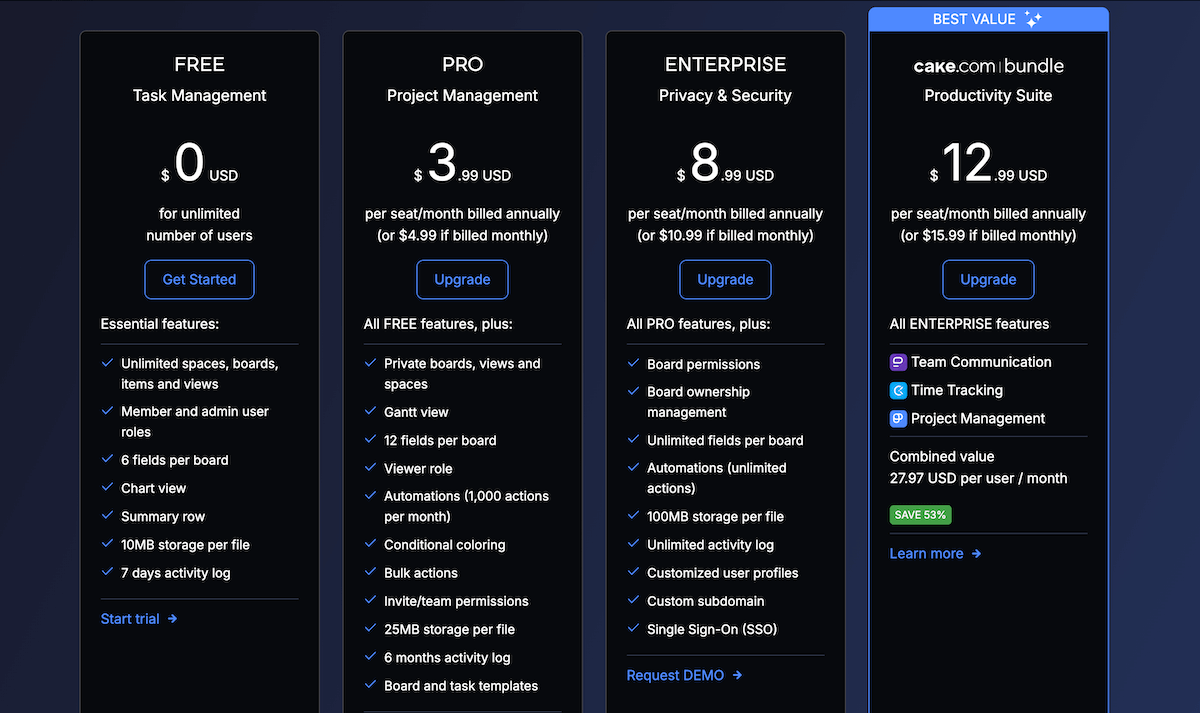Click the arrow beside Start trial

[172, 618]
